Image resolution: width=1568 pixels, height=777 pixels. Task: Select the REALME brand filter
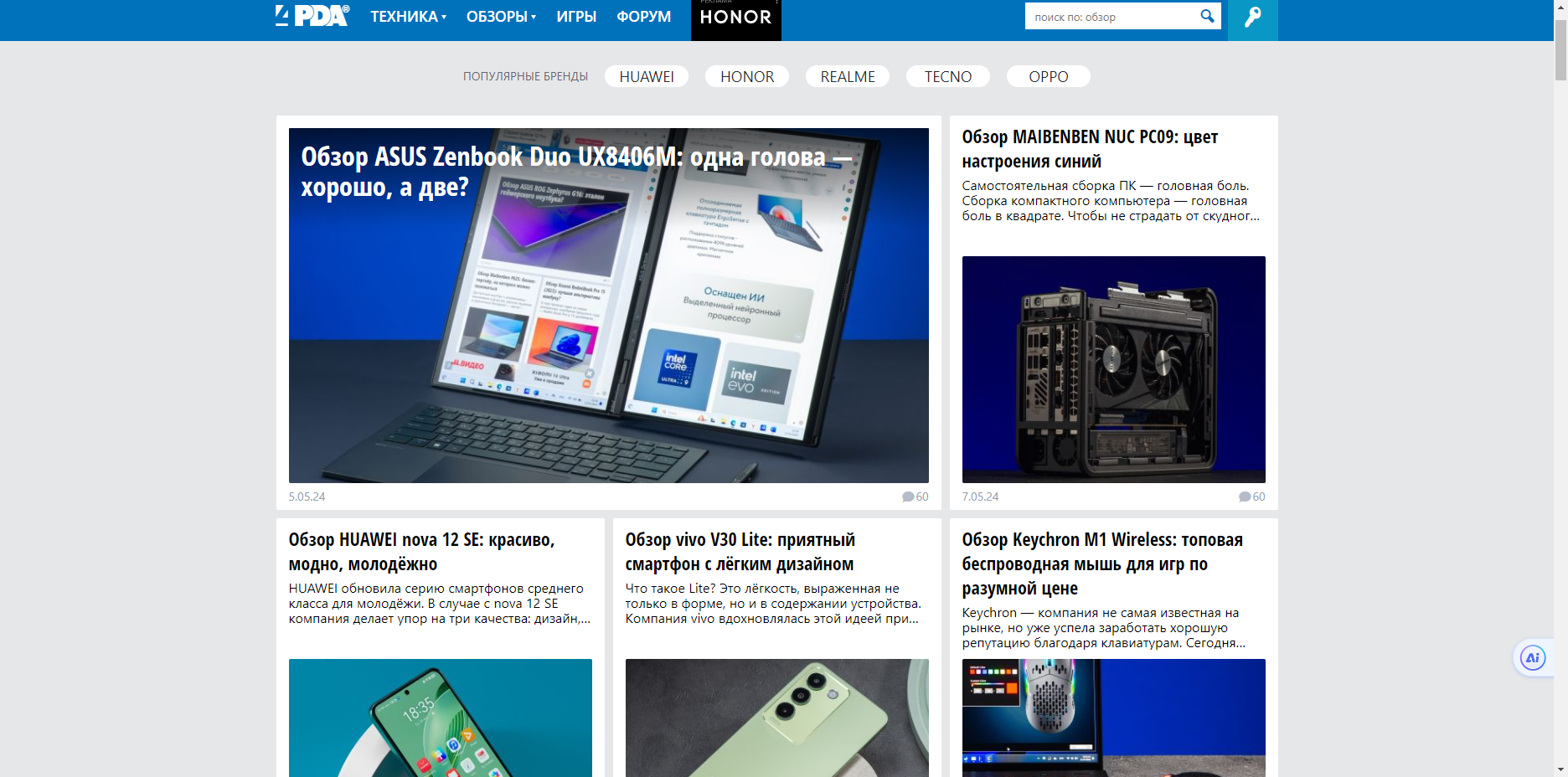click(848, 76)
